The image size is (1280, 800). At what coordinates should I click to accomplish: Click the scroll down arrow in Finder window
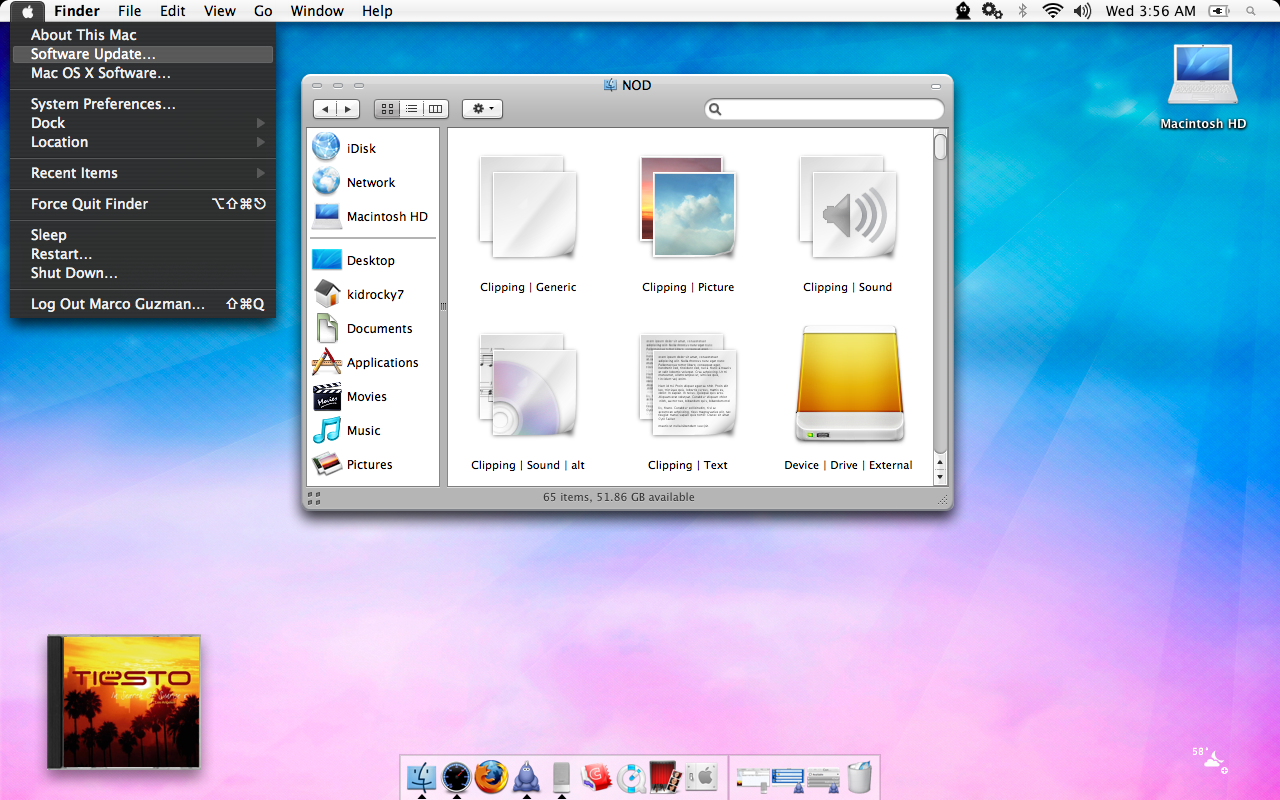point(940,476)
